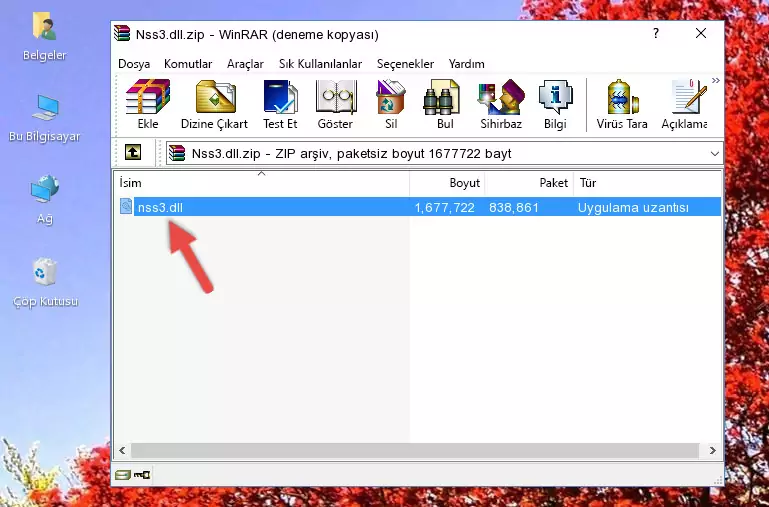Open the Komutlar menu
This screenshot has height=507, width=769.
pos(188,64)
